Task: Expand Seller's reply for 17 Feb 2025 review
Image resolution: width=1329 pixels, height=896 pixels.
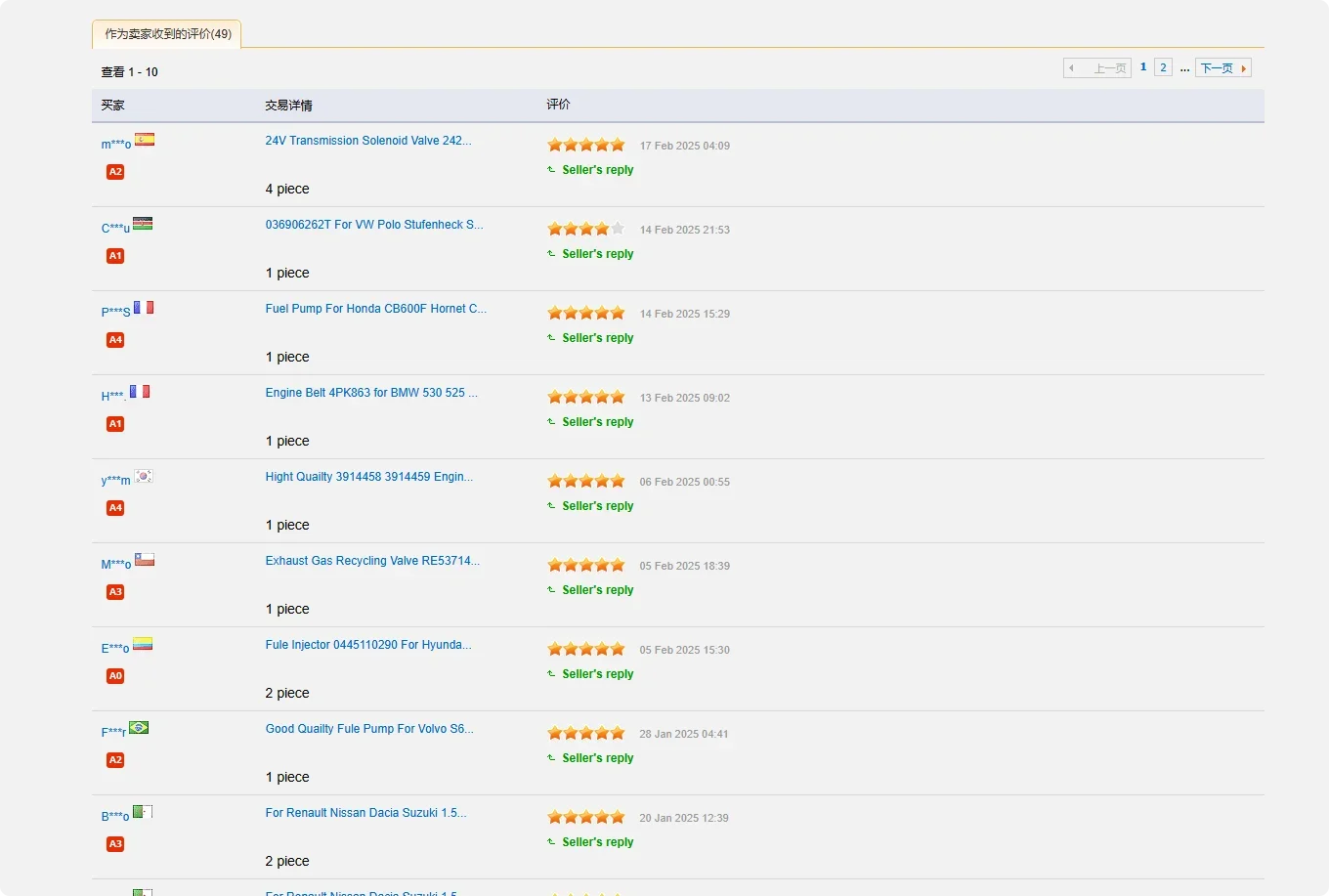Action: click(597, 170)
